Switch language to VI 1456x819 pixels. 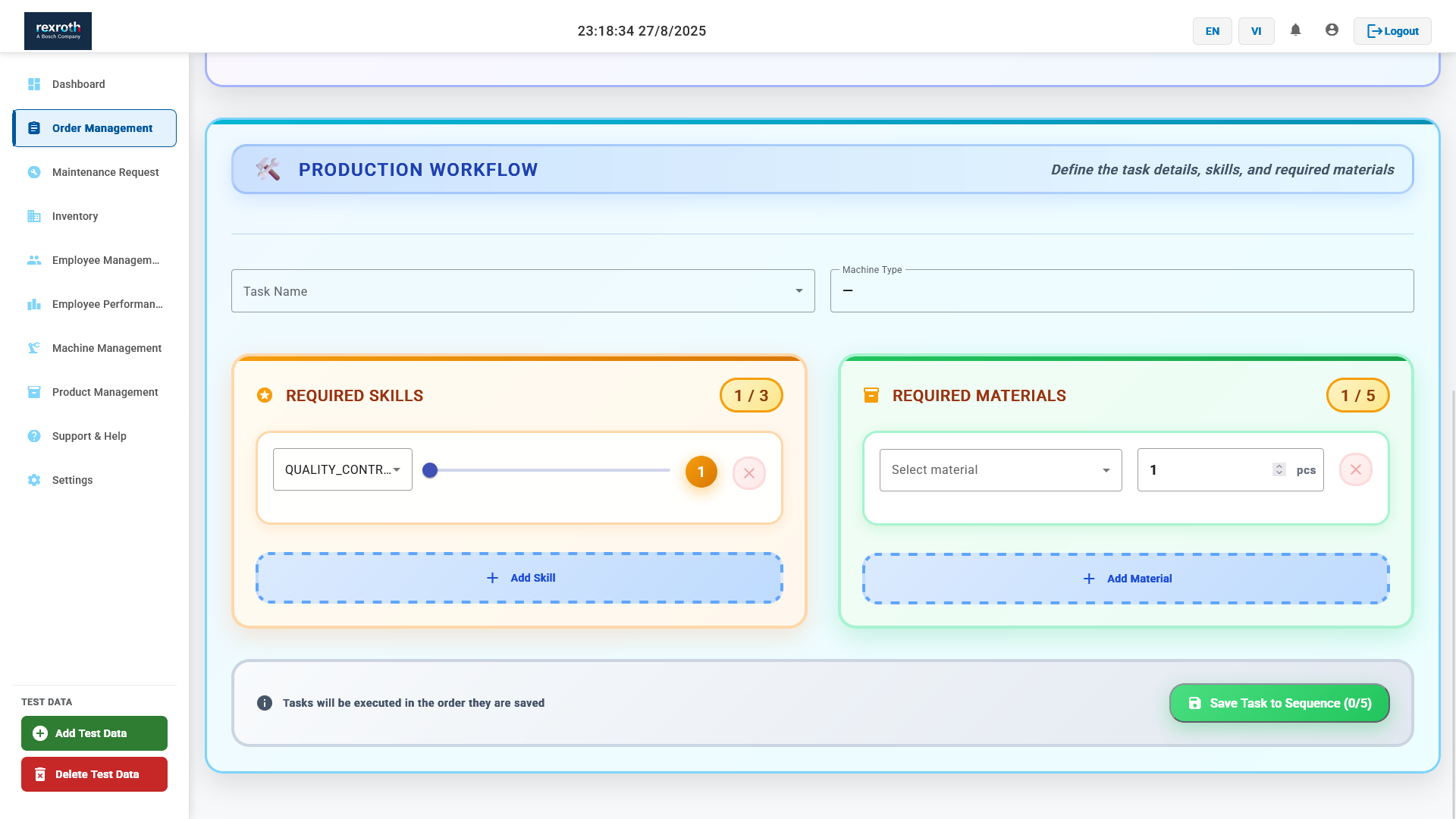[1256, 31]
